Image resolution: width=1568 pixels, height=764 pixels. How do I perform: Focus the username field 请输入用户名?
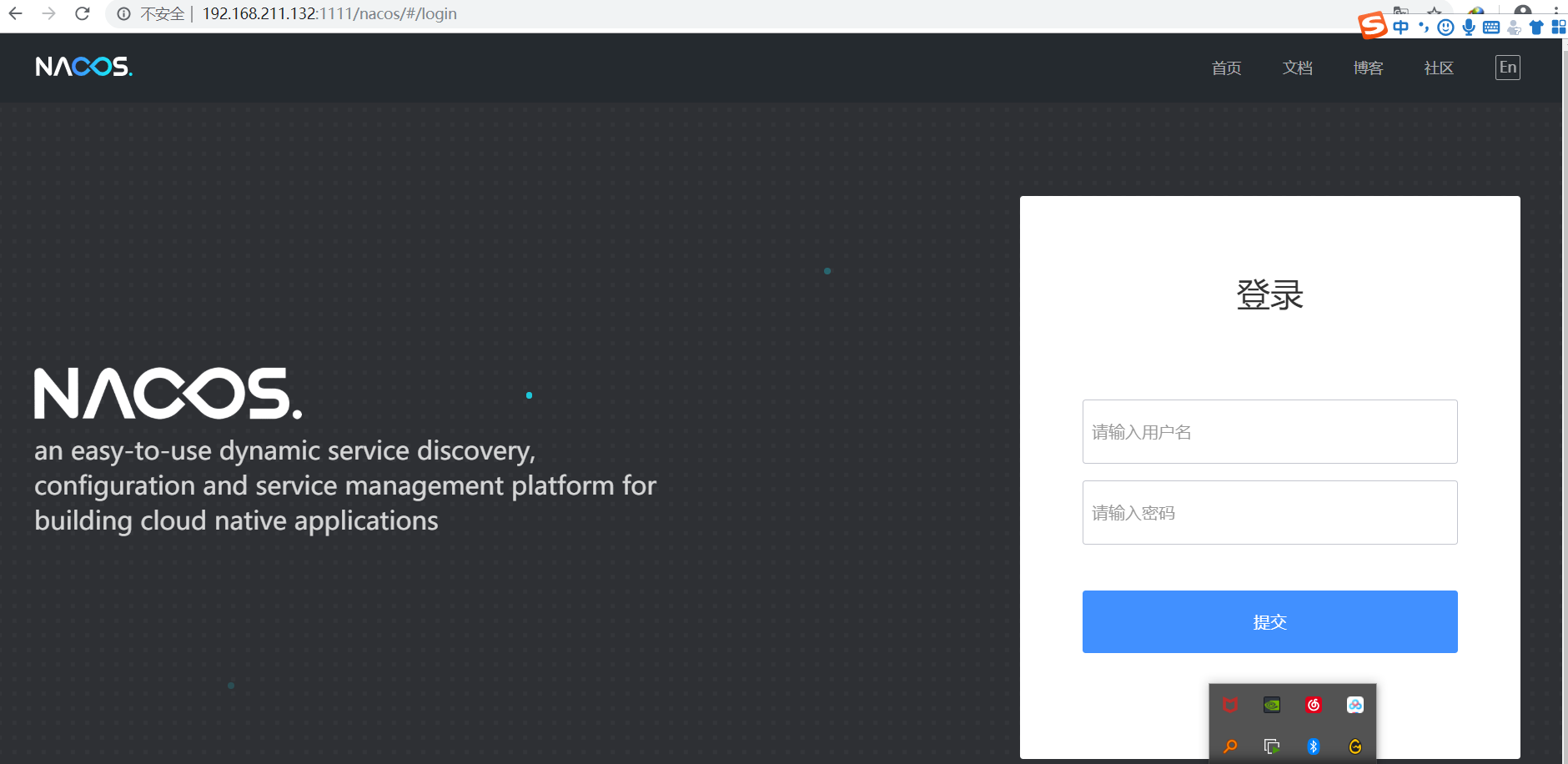(x=1269, y=431)
